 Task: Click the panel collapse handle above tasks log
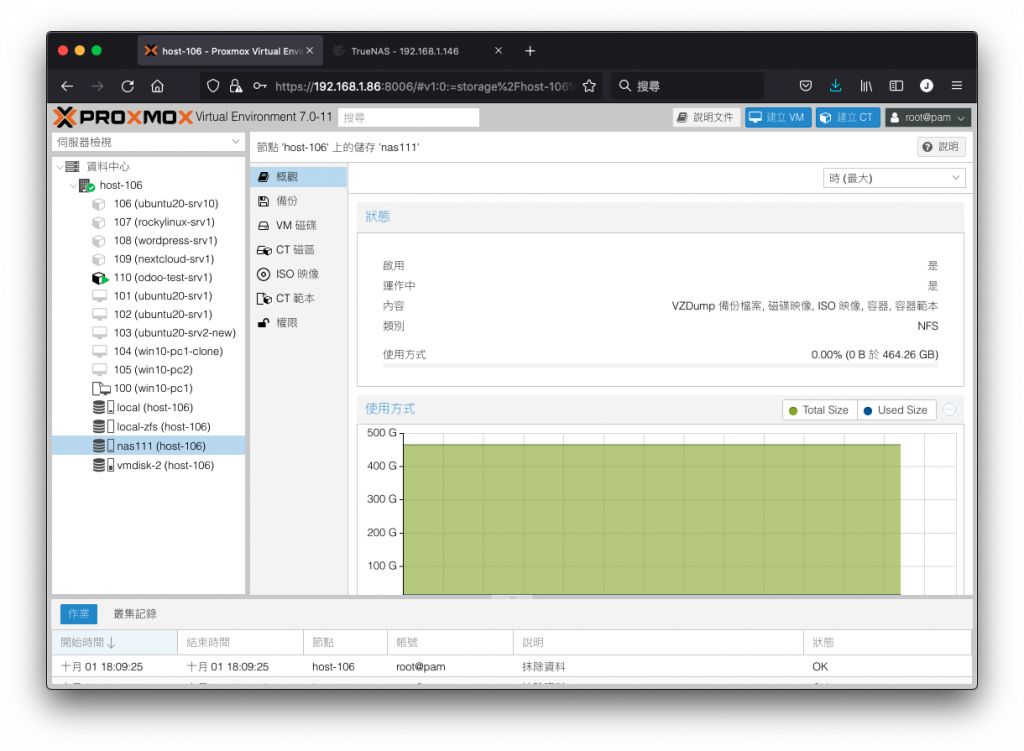point(511,597)
